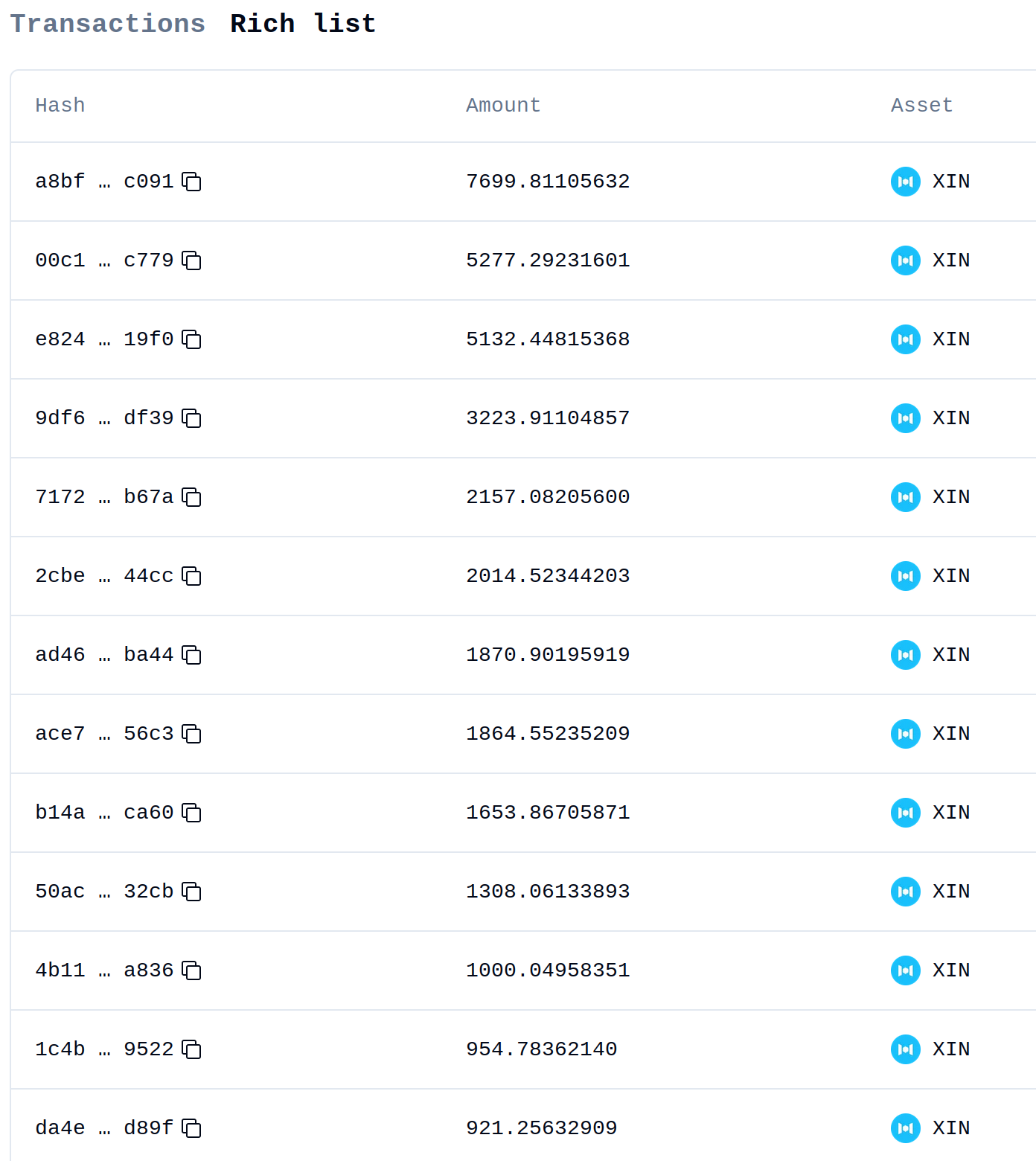Click XIN asset icon in 7699.81105632 row
Image resolution: width=1036 pixels, height=1161 pixels.
[x=906, y=182]
